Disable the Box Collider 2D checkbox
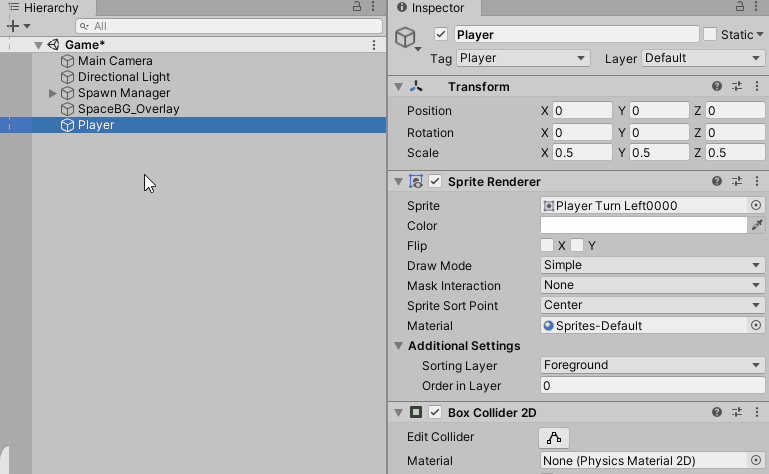The width and height of the screenshot is (769, 474). [435, 412]
